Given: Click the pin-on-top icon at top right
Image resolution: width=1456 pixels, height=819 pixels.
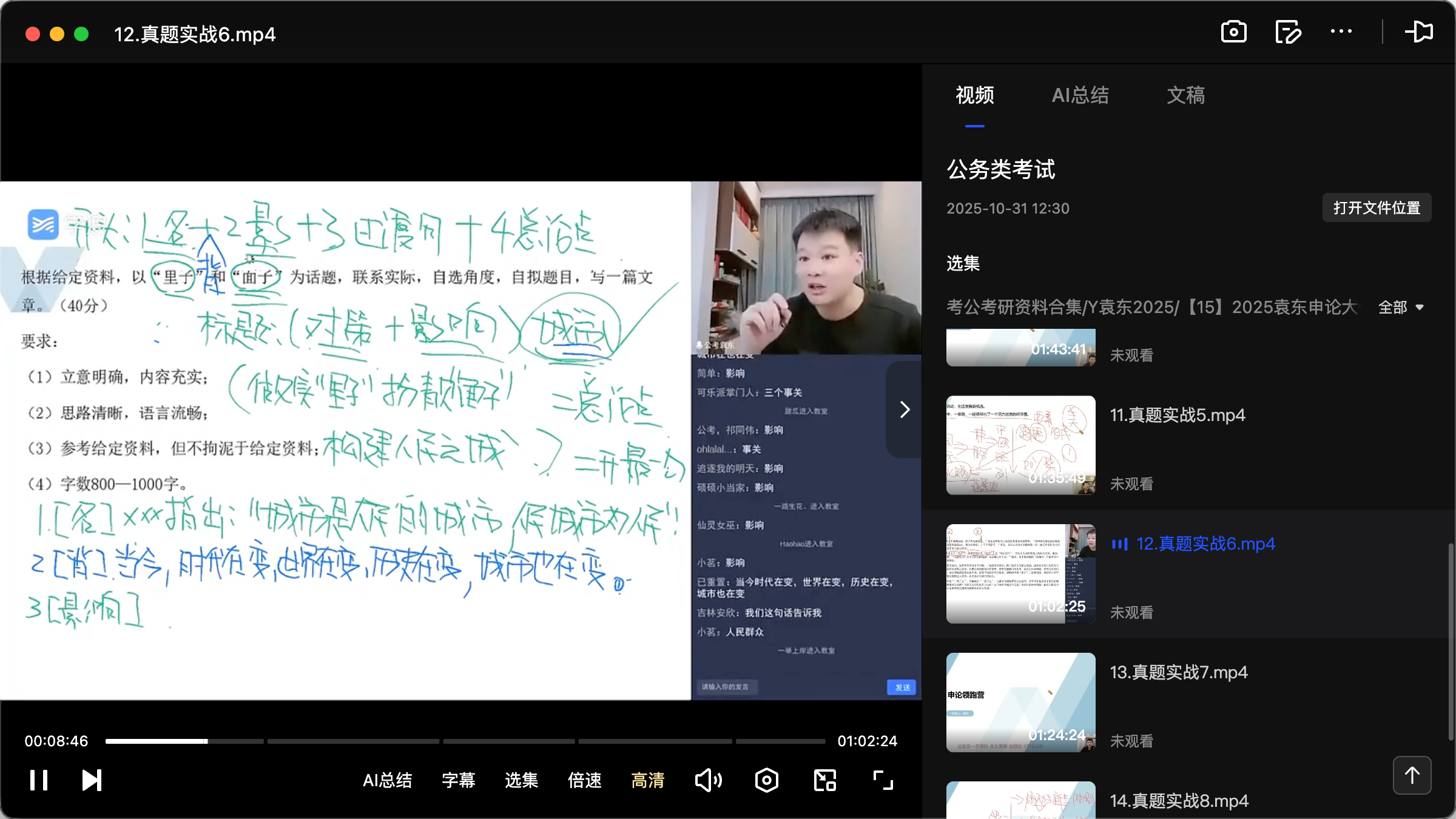Looking at the screenshot, I should point(1420,32).
